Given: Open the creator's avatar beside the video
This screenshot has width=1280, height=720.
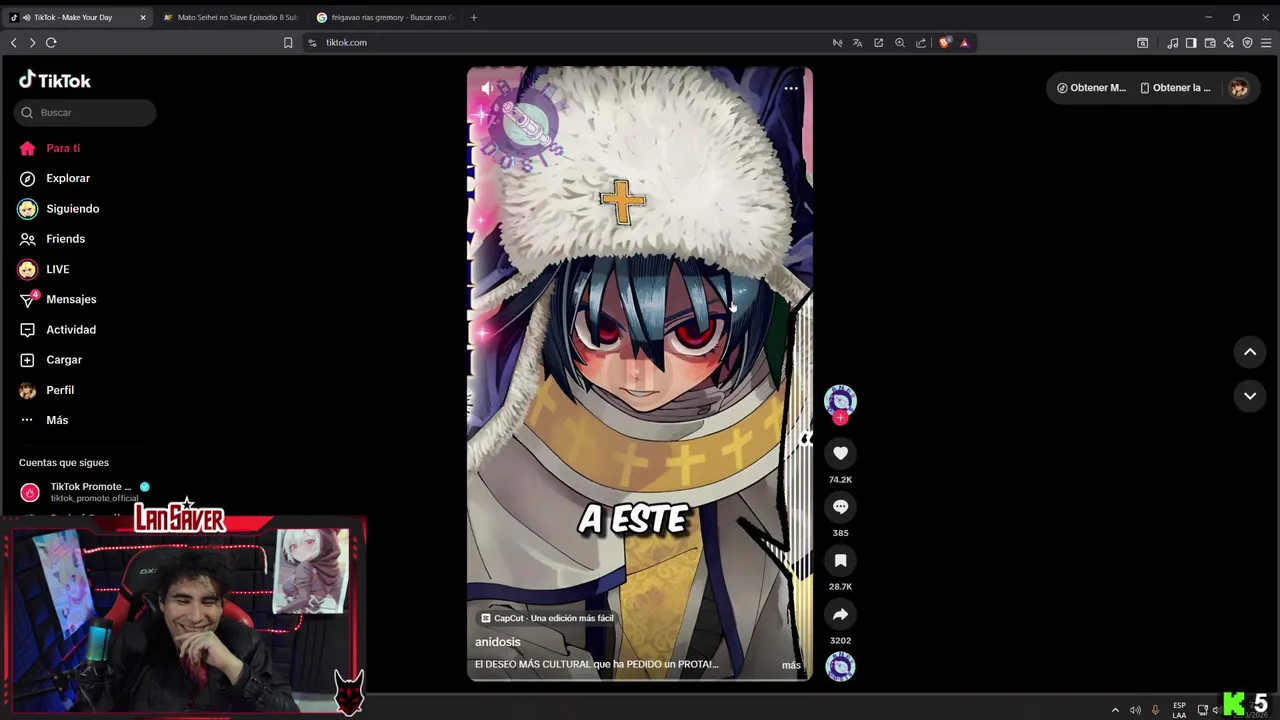Looking at the screenshot, I should (x=840, y=400).
